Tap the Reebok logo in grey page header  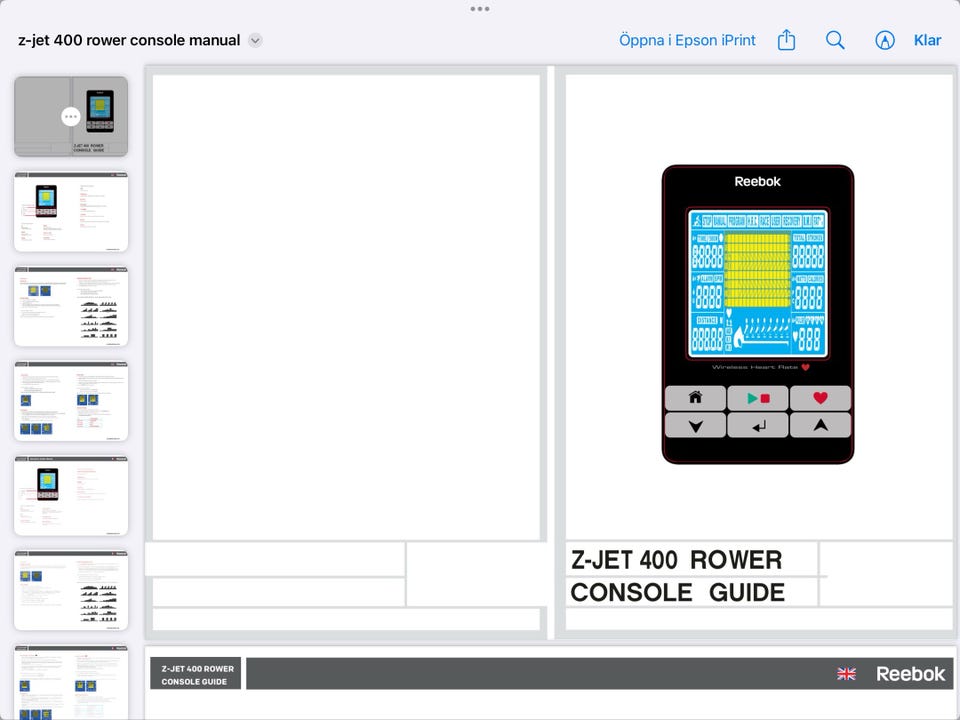point(910,674)
